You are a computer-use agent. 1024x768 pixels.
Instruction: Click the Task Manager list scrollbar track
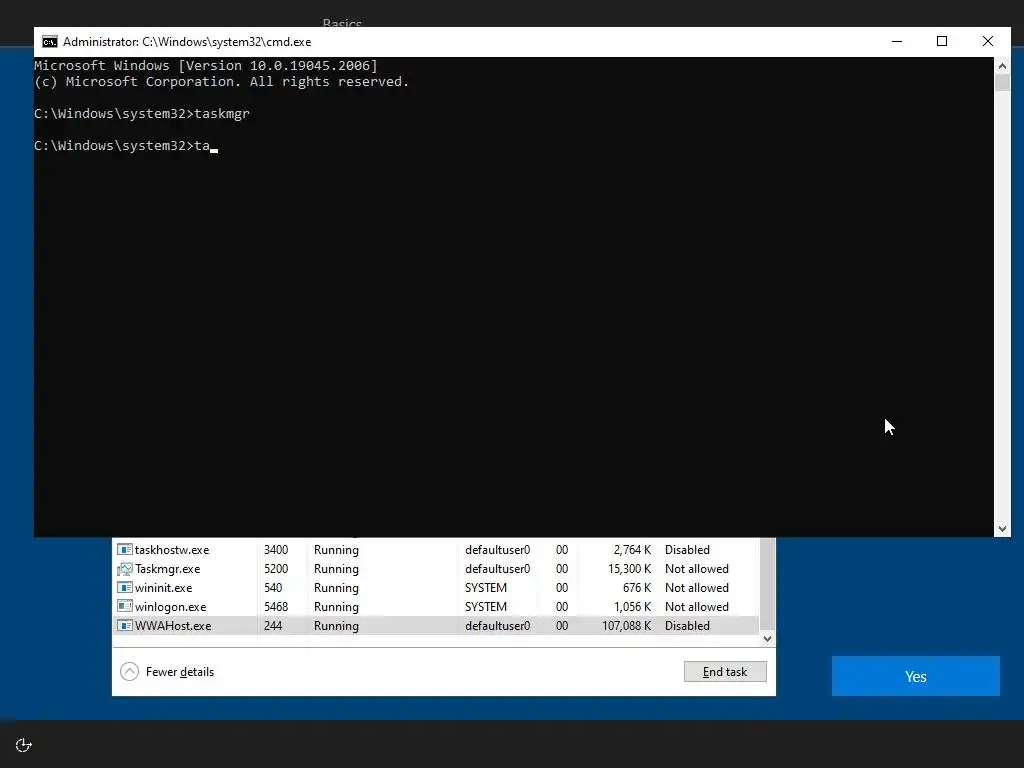click(768, 584)
